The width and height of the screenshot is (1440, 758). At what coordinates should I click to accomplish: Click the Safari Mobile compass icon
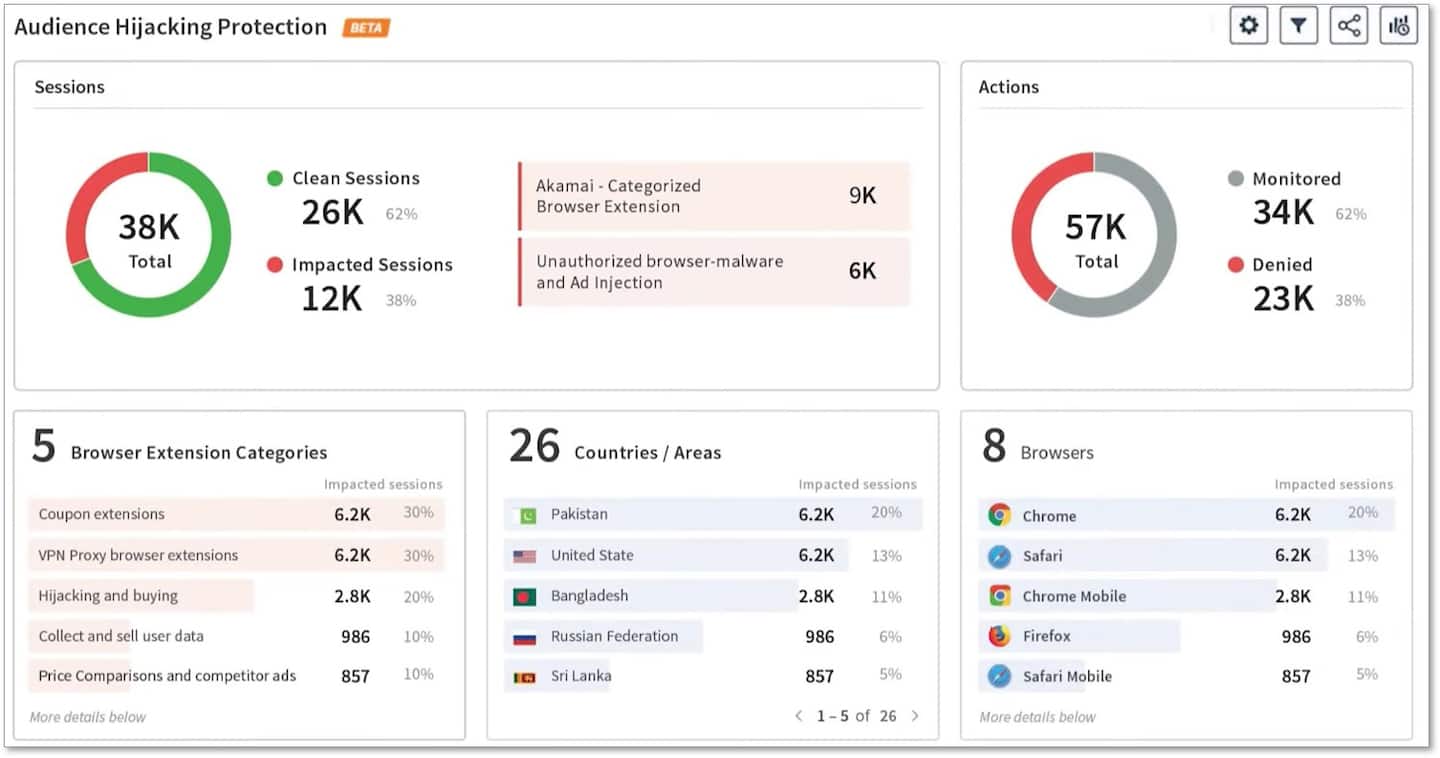[x=999, y=676]
